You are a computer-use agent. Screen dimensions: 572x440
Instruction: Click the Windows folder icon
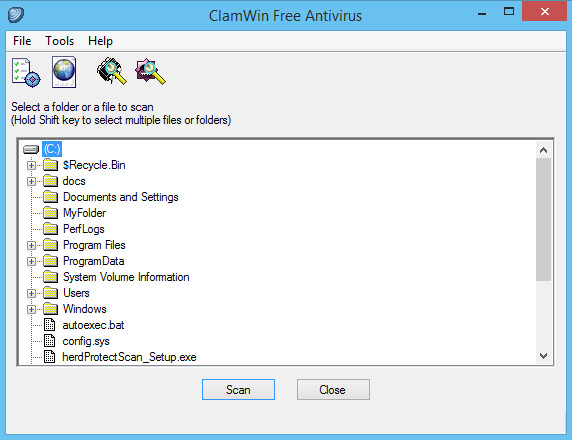tap(50, 309)
